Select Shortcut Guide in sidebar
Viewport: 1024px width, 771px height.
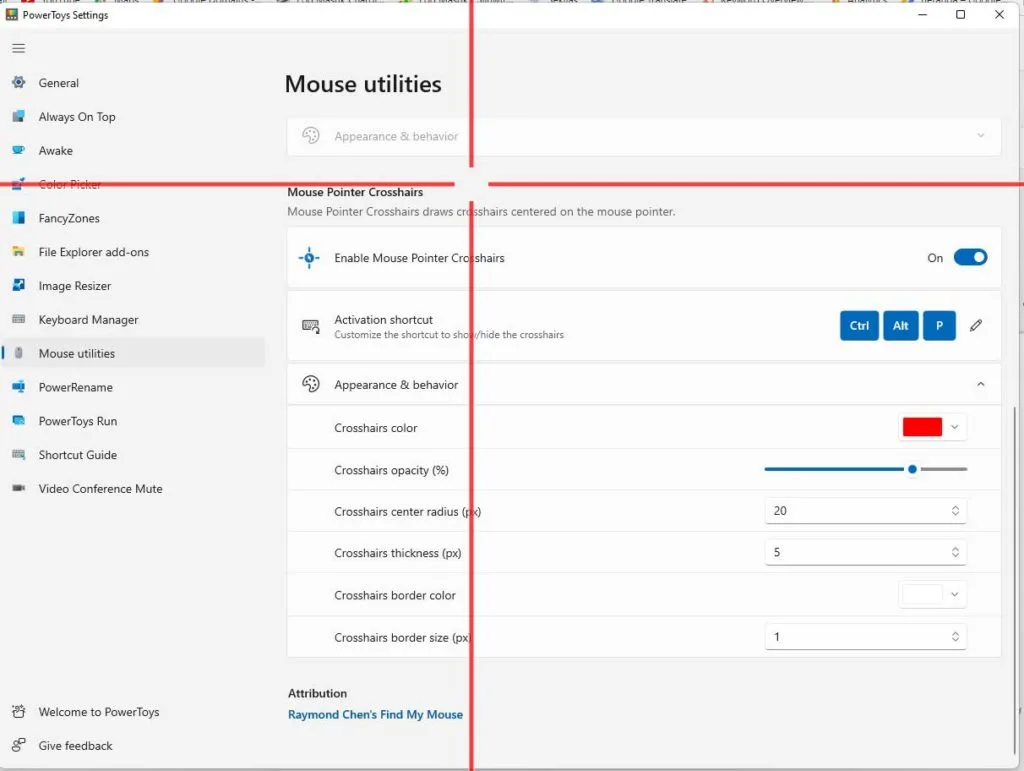point(133,455)
